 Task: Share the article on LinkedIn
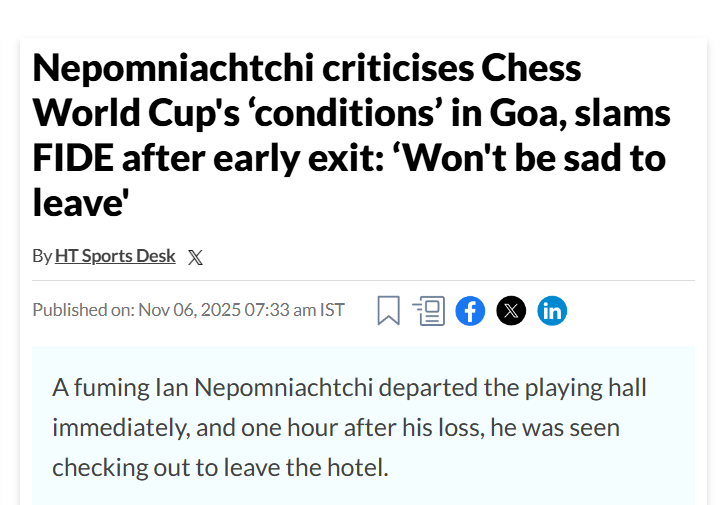[552, 310]
